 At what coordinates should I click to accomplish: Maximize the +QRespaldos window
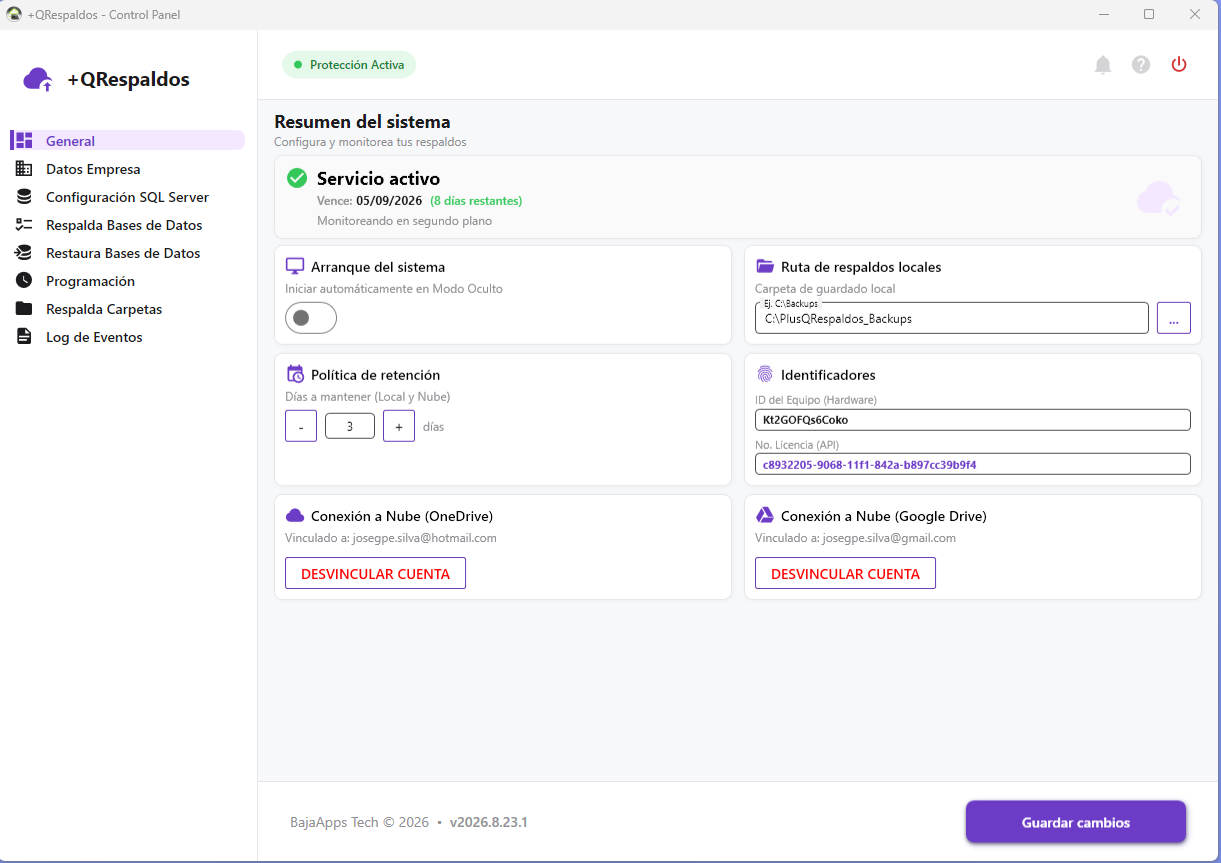coord(1149,14)
